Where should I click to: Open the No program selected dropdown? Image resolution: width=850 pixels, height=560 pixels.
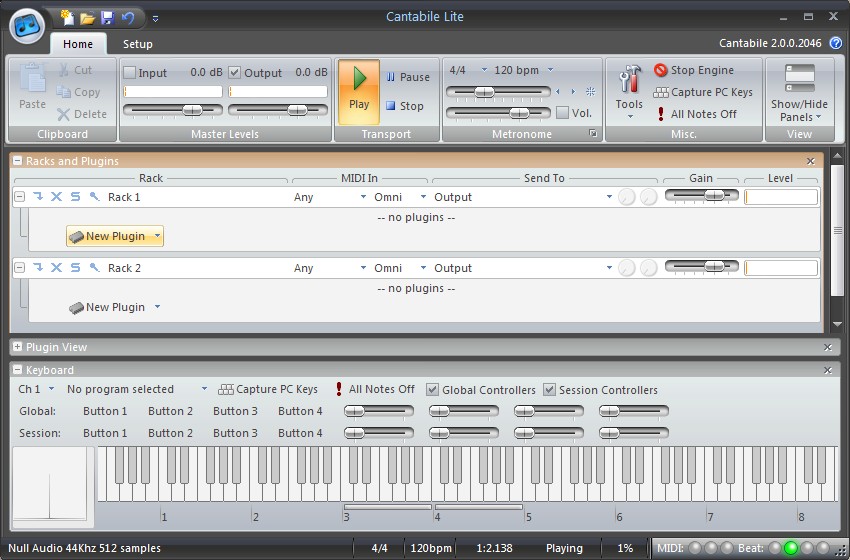click(137, 389)
